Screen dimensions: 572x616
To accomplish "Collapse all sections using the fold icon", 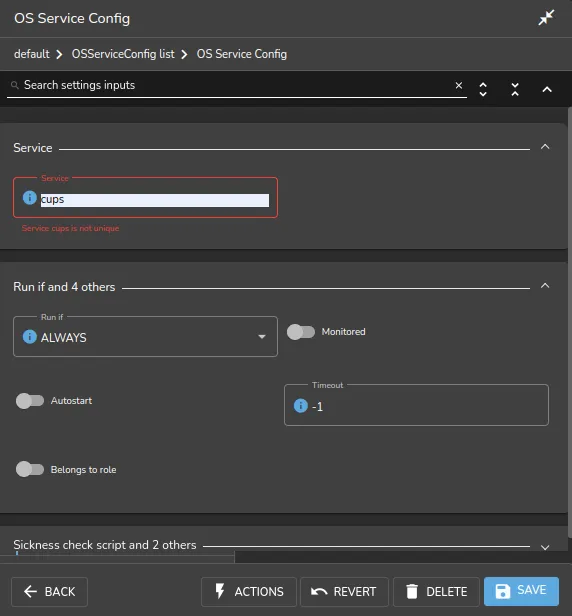I will [x=515, y=89].
